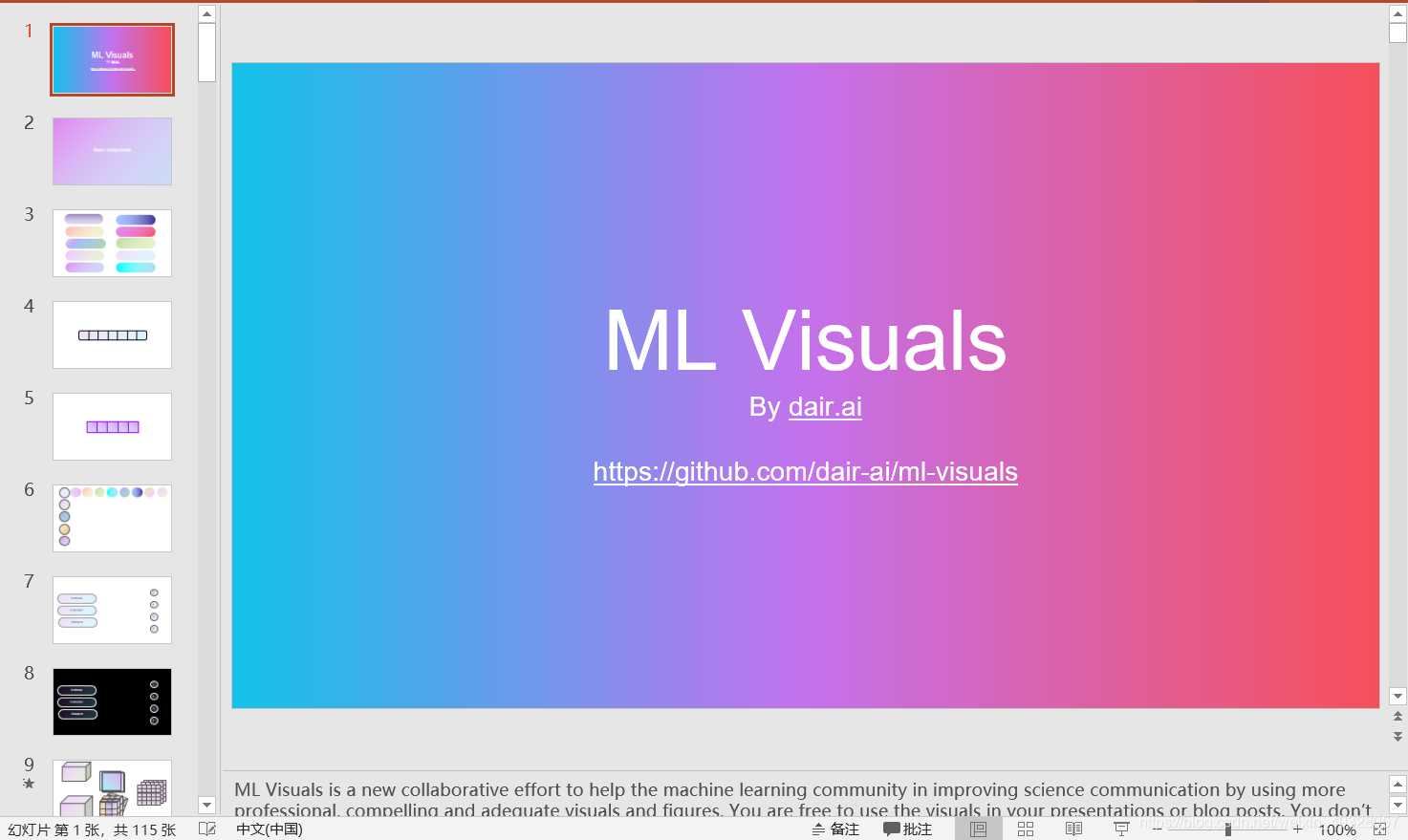Click thumbnail panel scroll up arrow
Viewport: 1408px width, 840px height.
[206, 13]
